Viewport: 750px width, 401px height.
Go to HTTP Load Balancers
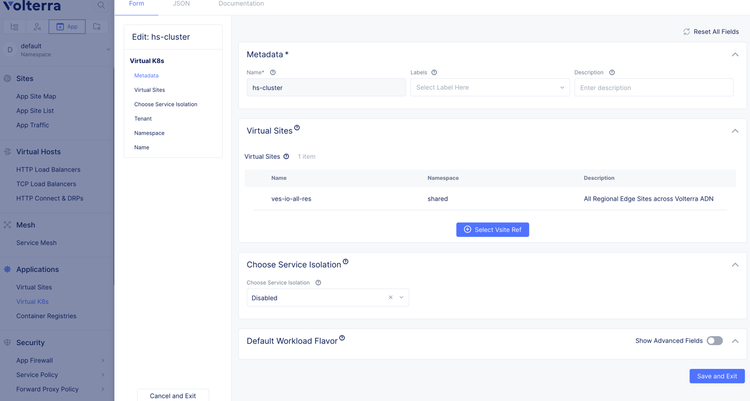point(48,169)
